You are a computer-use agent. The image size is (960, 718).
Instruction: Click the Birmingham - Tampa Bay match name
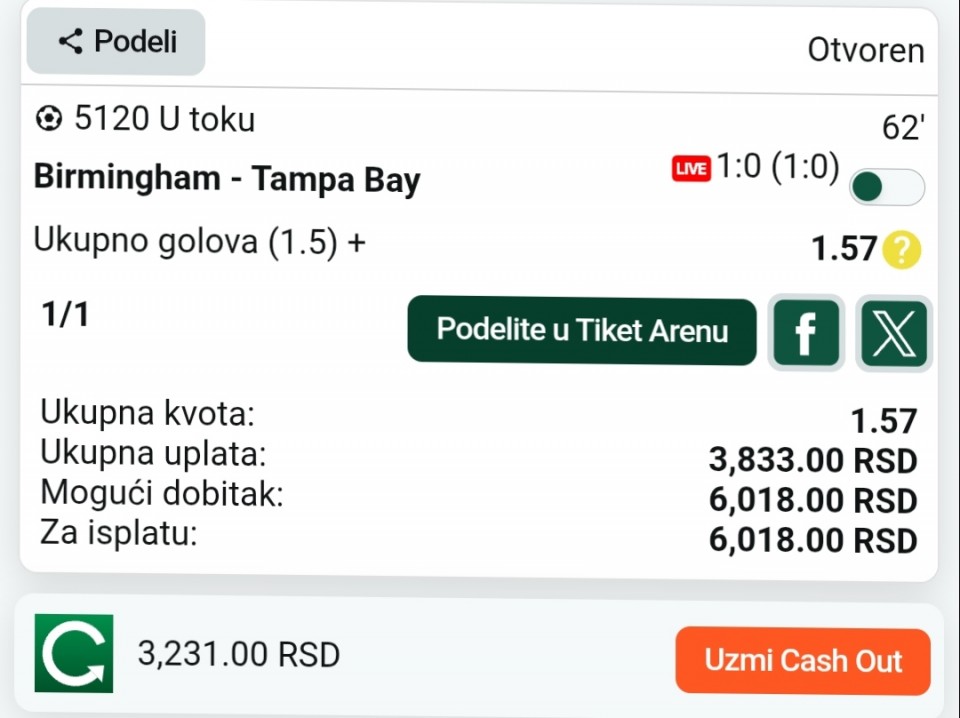click(227, 178)
